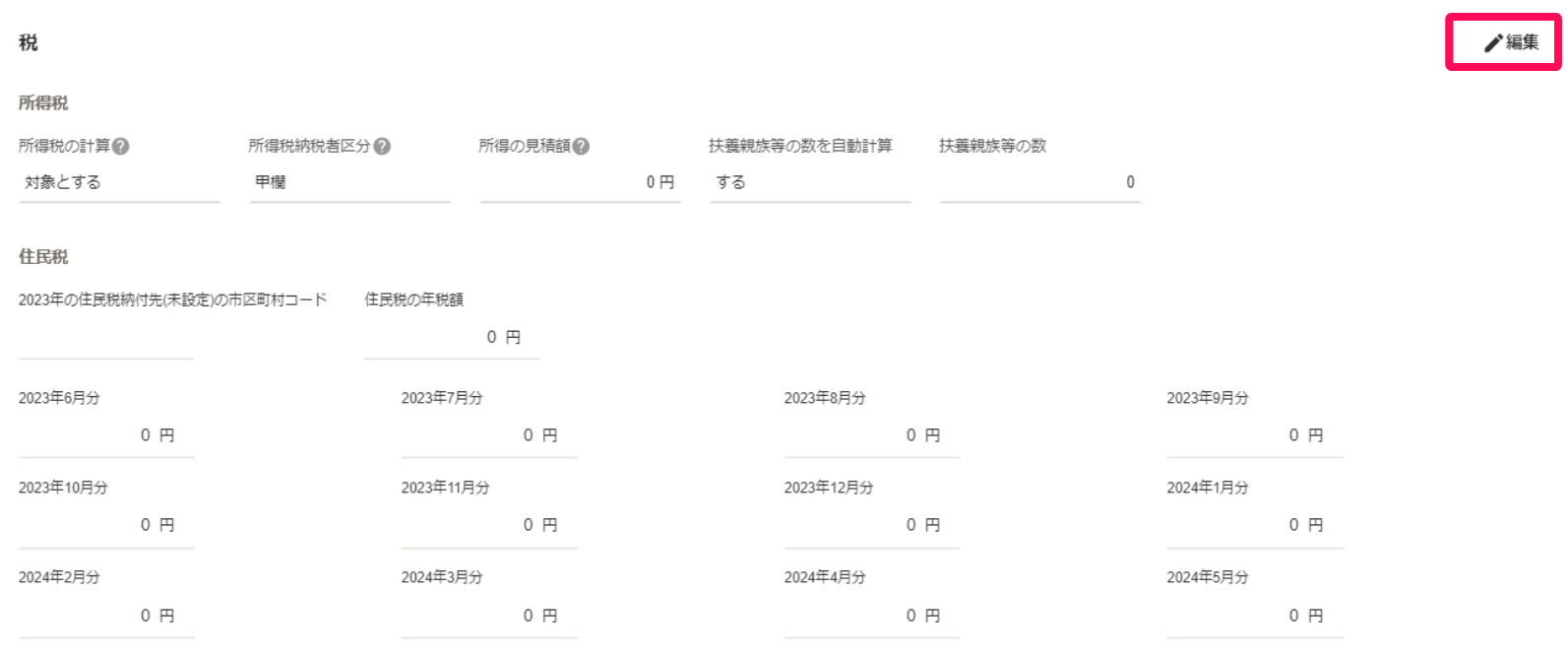This screenshot has height=657, width=1568.
Task: Click the 2023年11月分 amount field
Action: [489, 526]
